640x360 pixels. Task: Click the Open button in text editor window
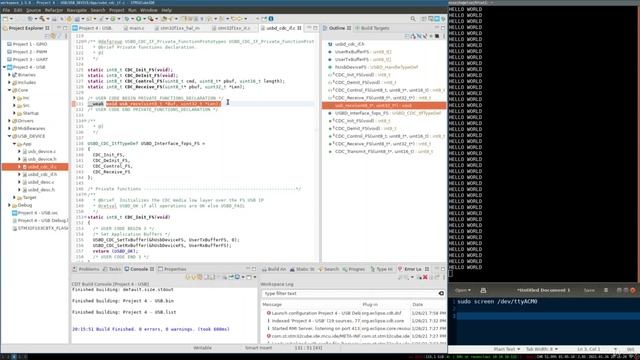click(462, 290)
